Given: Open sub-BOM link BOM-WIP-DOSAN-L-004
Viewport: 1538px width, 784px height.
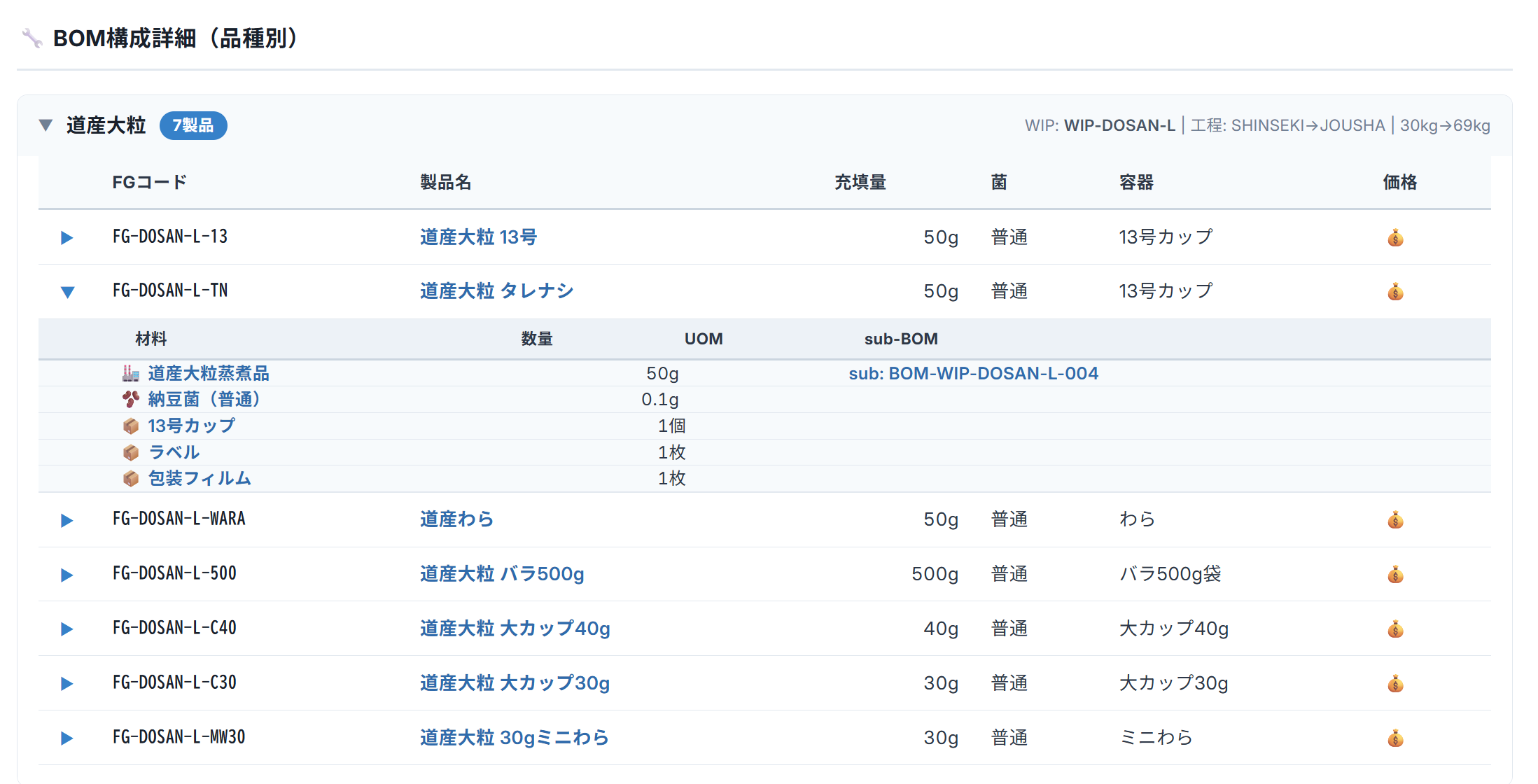Looking at the screenshot, I should coord(973,374).
